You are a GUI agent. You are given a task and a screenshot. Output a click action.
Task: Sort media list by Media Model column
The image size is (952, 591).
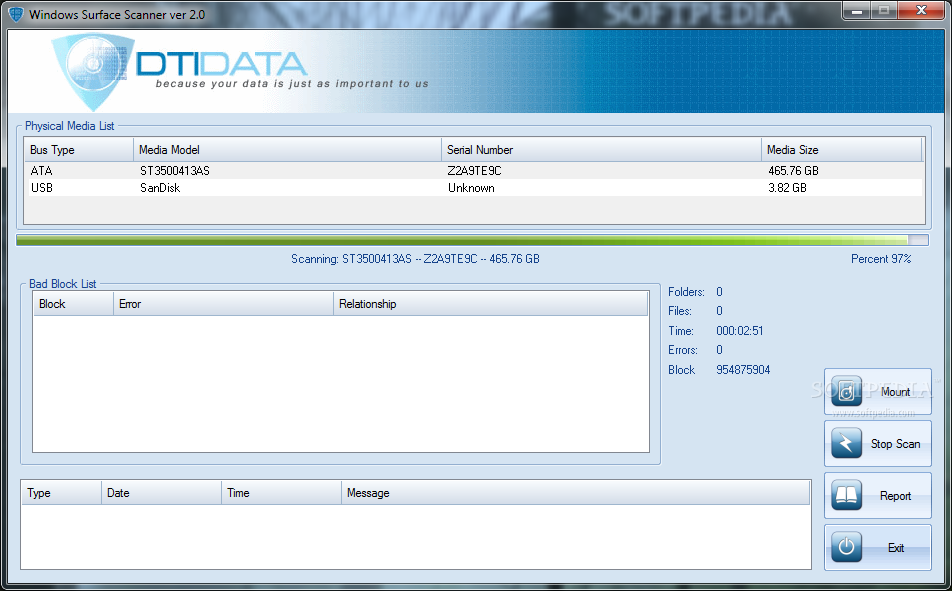click(x=287, y=149)
